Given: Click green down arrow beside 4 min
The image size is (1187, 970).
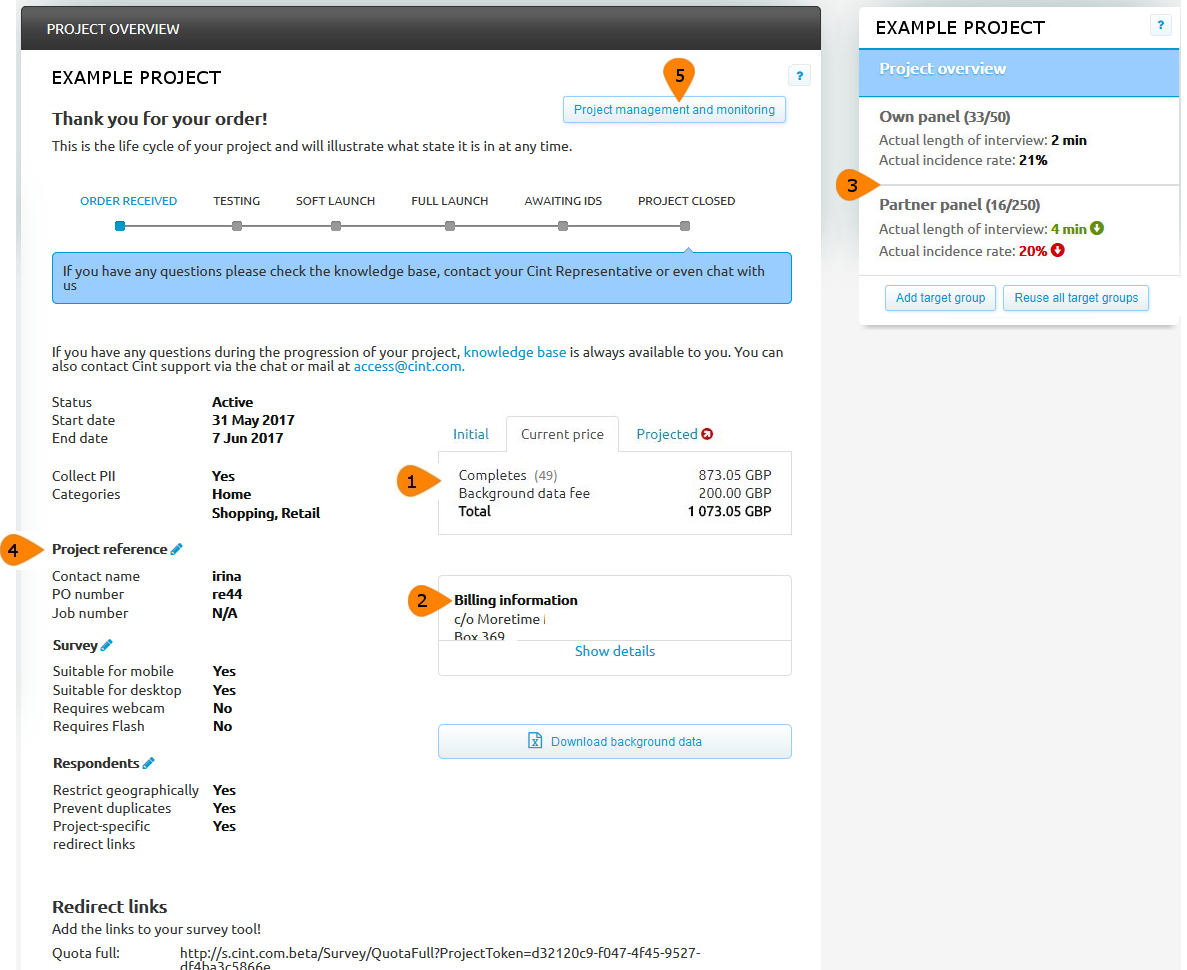Looking at the screenshot, I should [x=1097, y=229].
